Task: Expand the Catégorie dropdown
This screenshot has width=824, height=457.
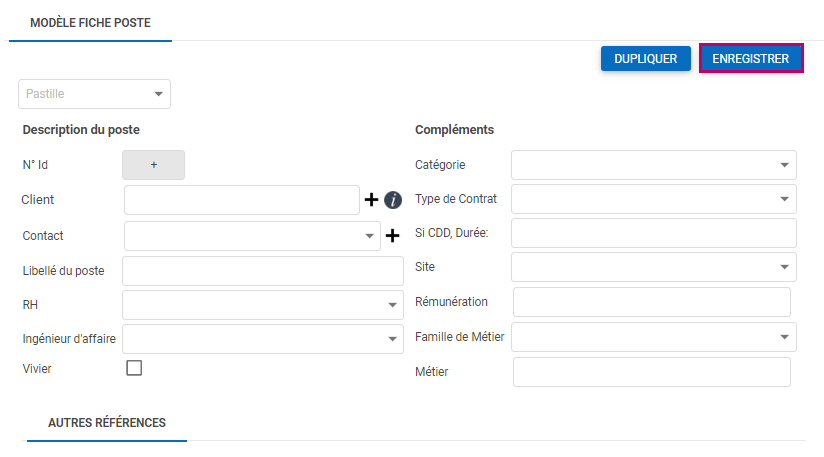Action: [654, 165]
